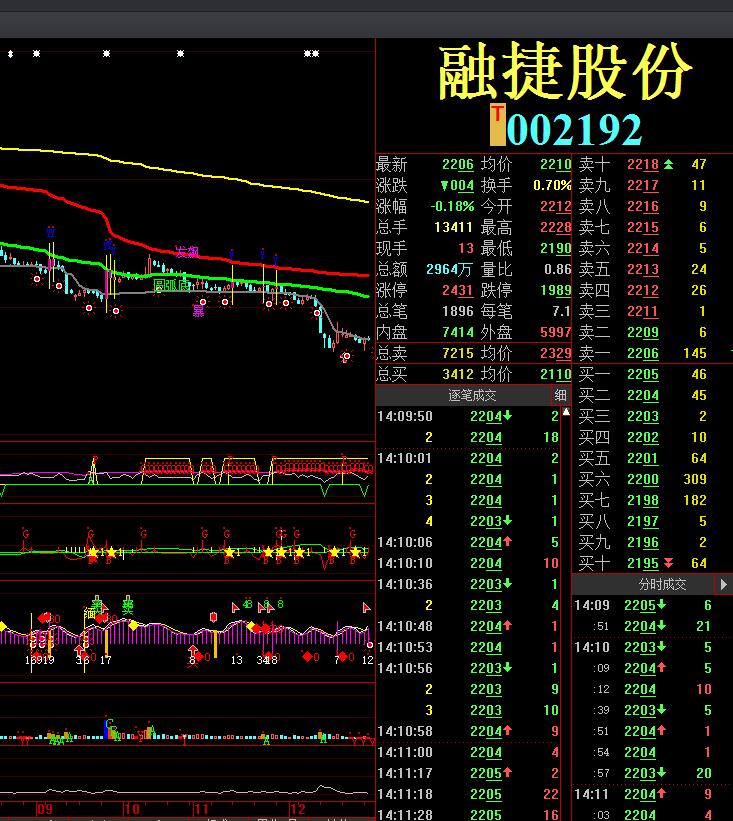Click the 买十 down-arrow indicator
Image resolution: width=733 pixels, height=821 pixels.
tap(669, 563)
